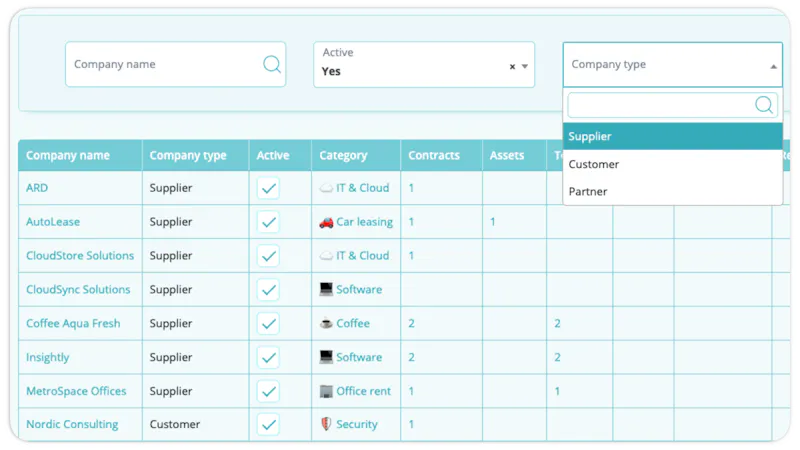Focus the Company name search field
This screenshot has height=450, width=800.
[176, 64]
